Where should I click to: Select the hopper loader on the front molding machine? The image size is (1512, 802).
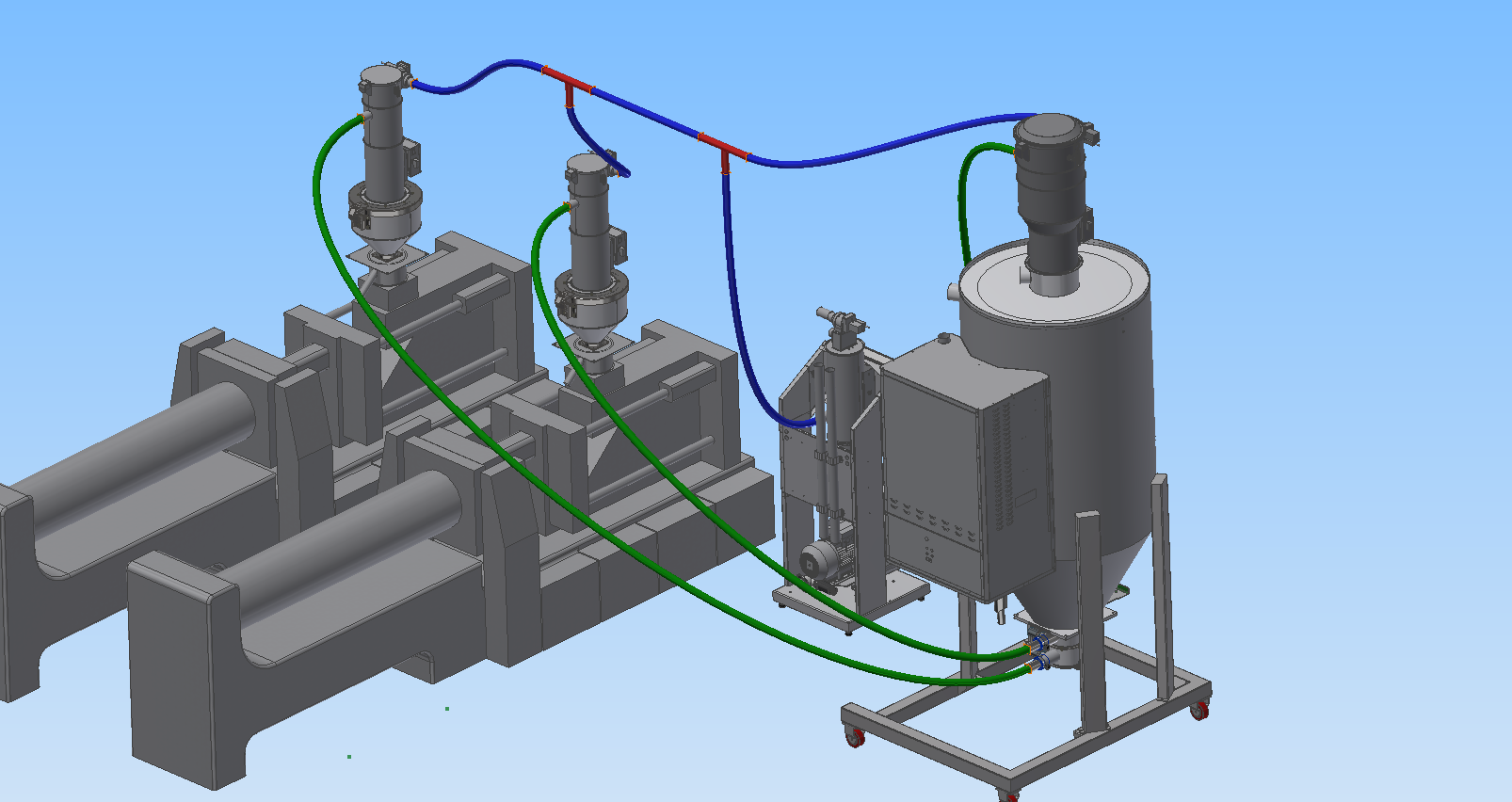(x=591, y=254)
